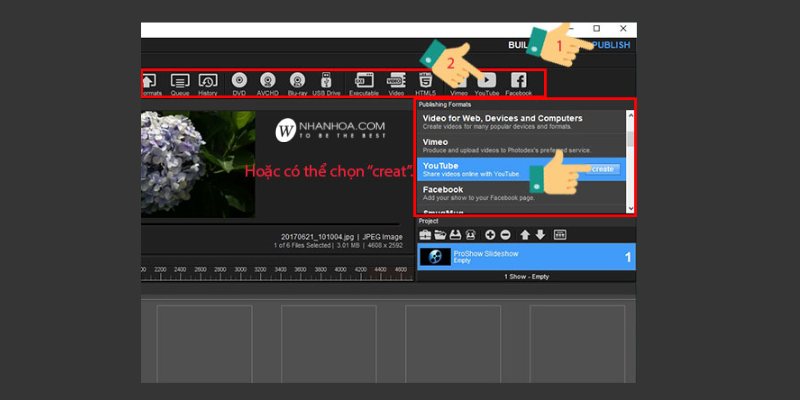800x400 pixels.
Task: Click the preview progress bar under image
Action: click(x=270, y=223)
